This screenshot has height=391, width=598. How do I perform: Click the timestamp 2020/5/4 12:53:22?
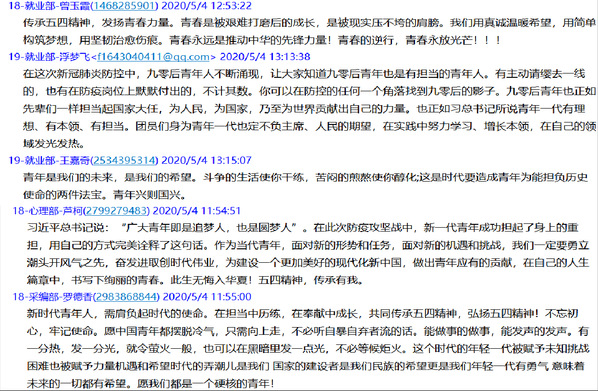pyautogui.click(x=206, y=6)
